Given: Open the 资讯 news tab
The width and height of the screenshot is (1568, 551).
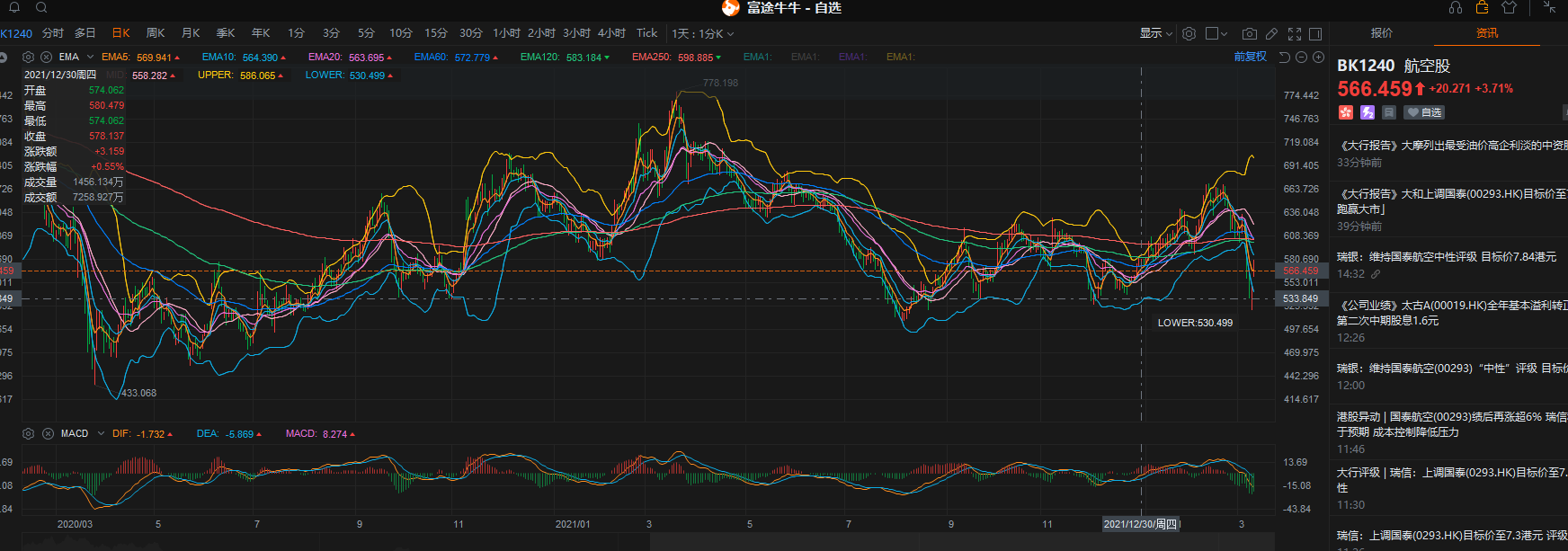Looking at the screenshot, I should (1487, 33).
